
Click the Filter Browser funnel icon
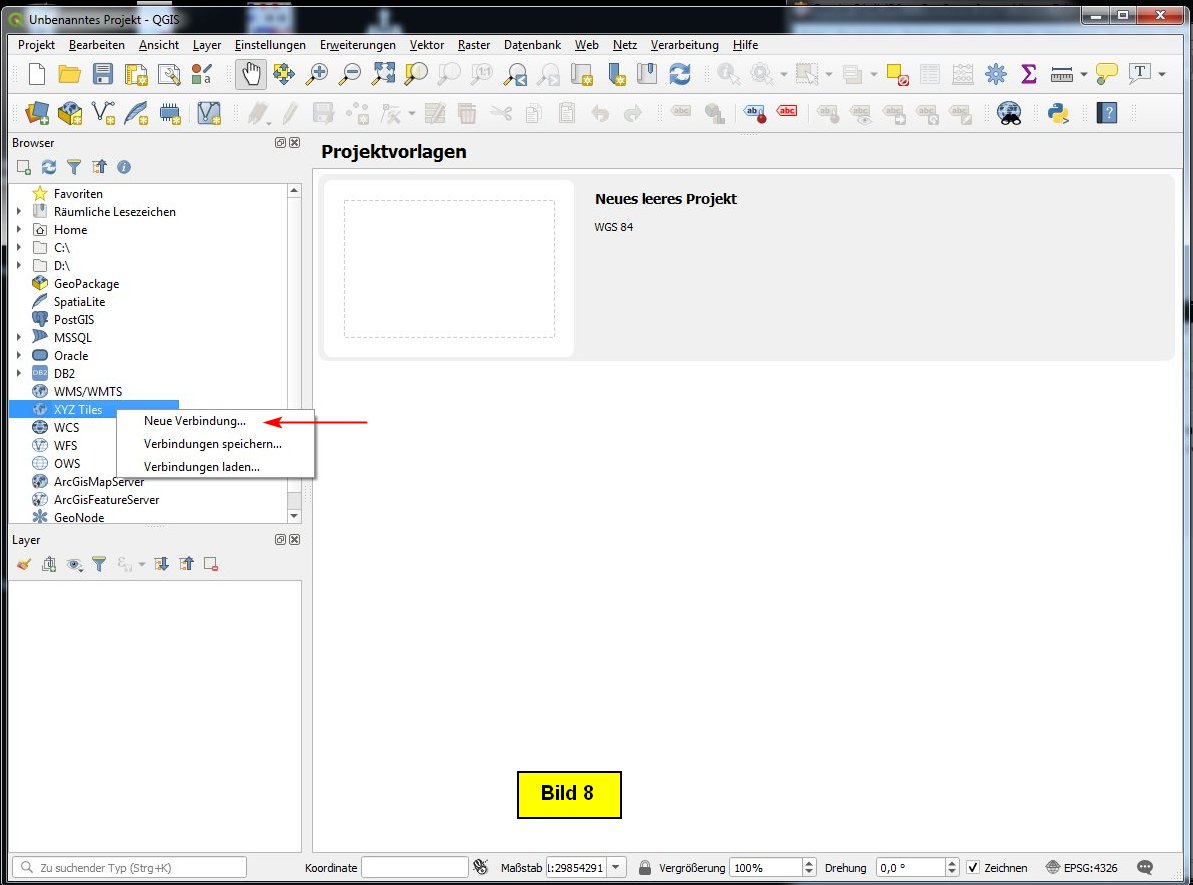click(74, 167)
